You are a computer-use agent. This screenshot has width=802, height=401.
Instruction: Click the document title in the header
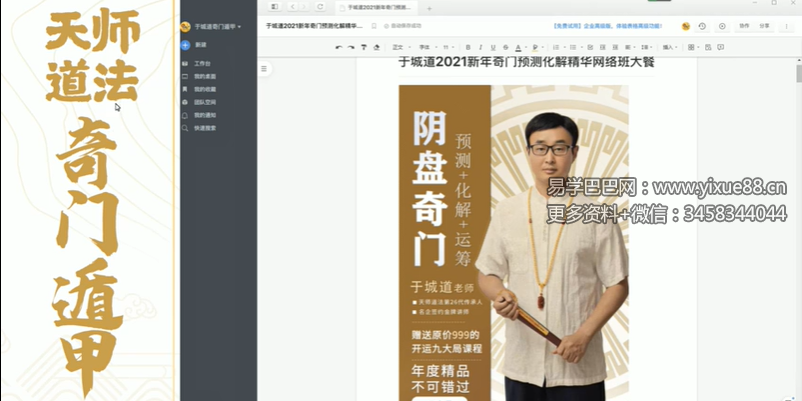[314, 26]
